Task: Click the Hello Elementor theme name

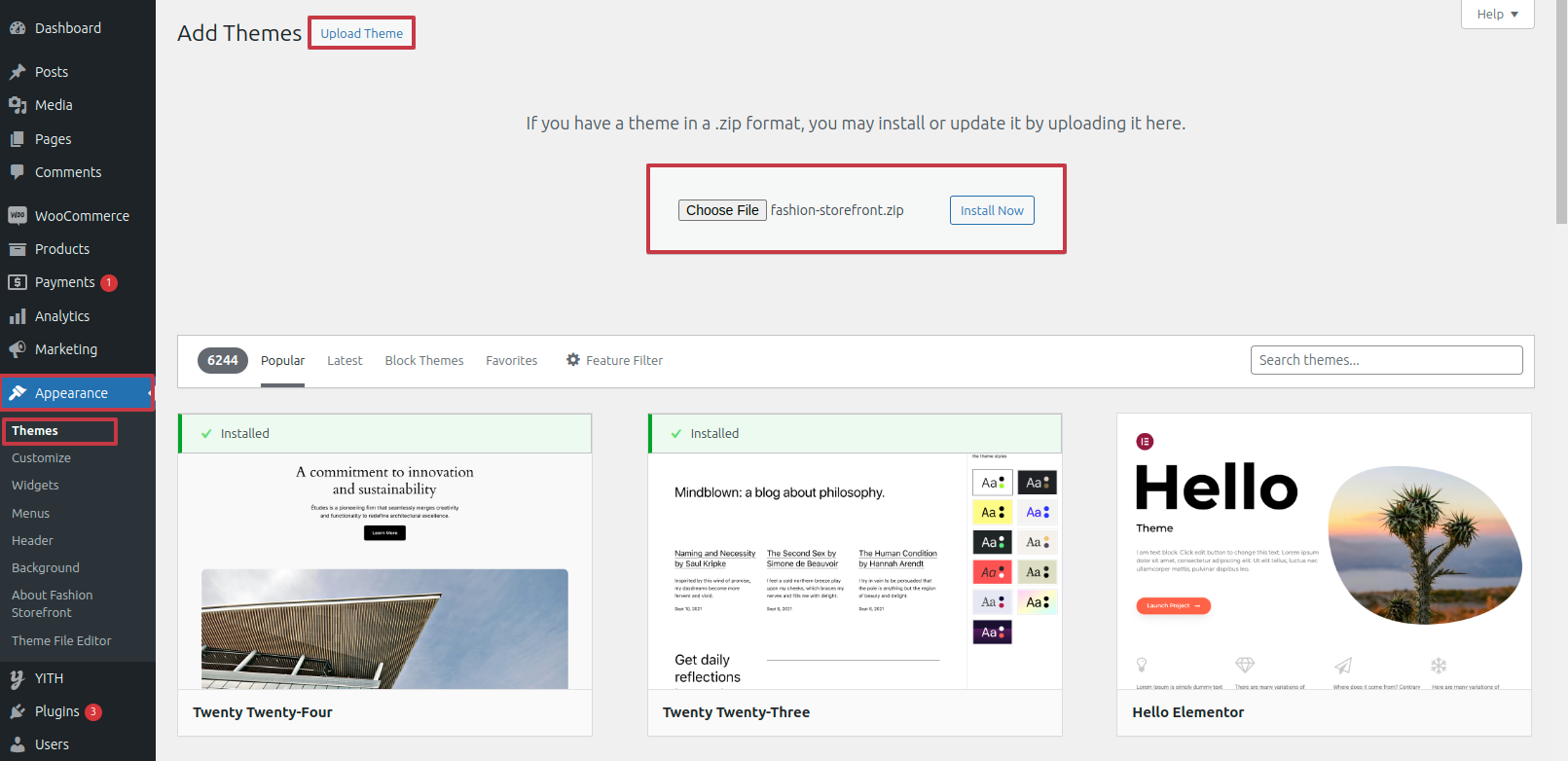Action: 1188,712
